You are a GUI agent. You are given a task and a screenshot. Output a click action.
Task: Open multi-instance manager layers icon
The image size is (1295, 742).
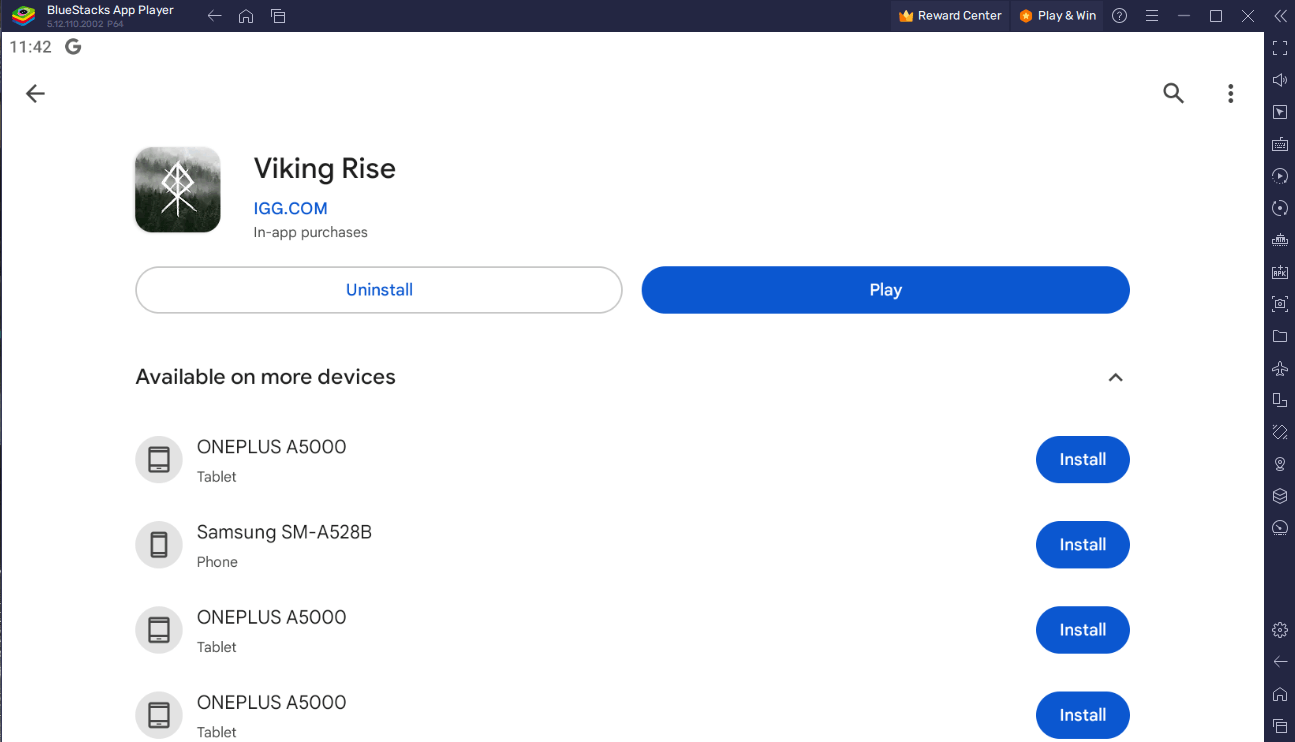(1280, 496)
